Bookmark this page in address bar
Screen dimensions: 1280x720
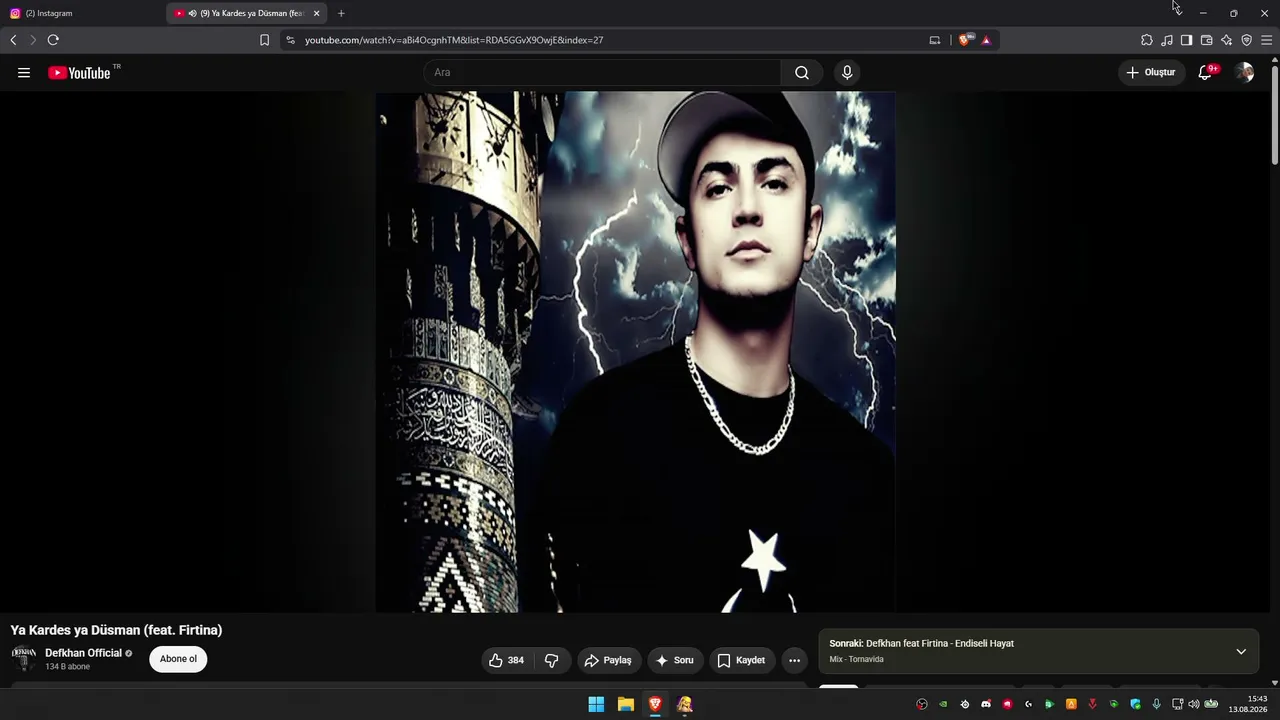[264, 40]
